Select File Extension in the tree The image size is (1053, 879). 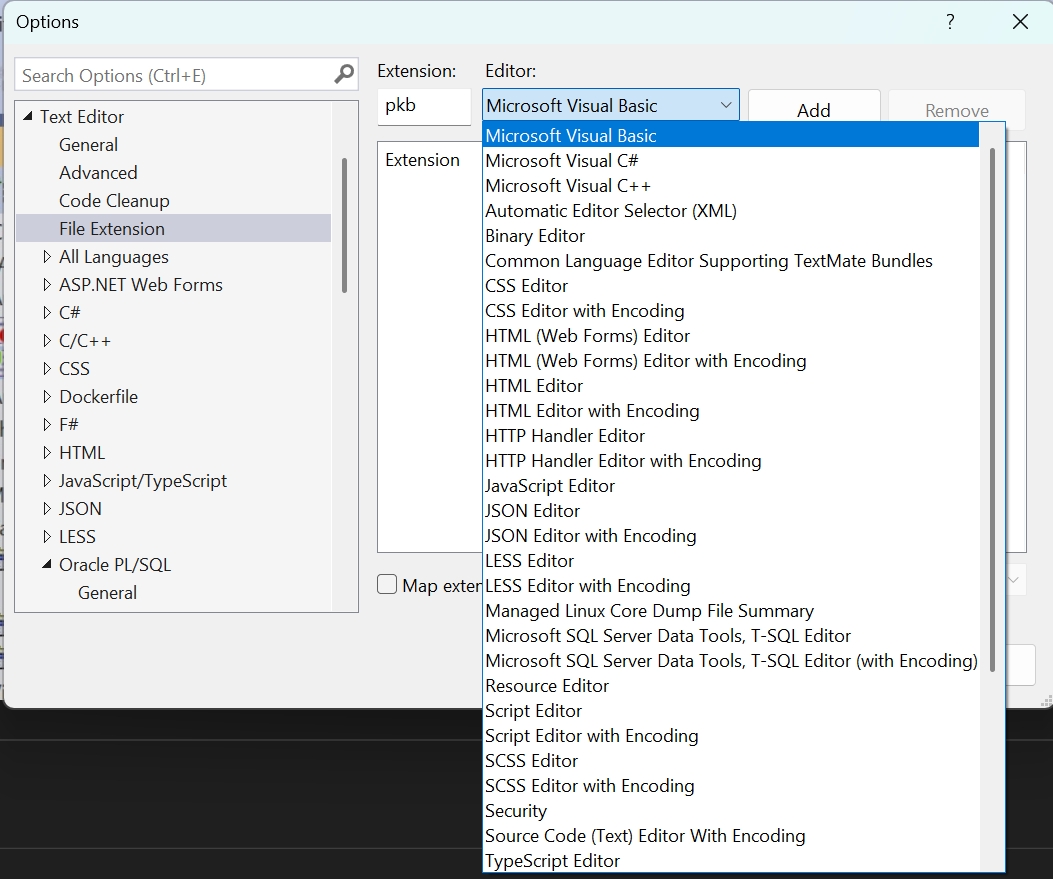click(x=173, y=228)
